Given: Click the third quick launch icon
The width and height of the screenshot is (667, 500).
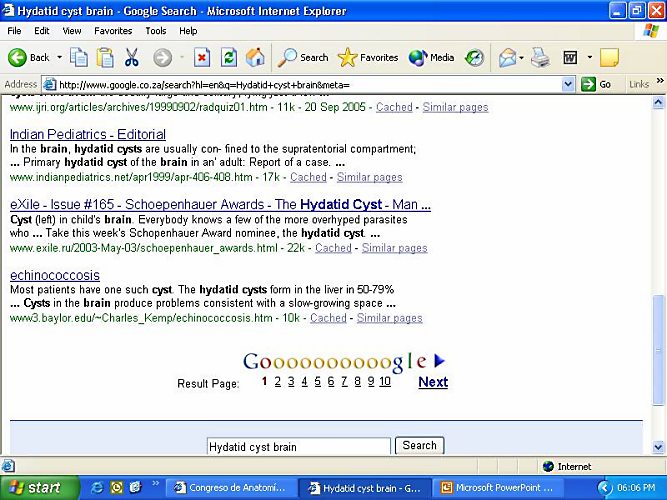Looking at the screenshot, I should pos(135,488).
